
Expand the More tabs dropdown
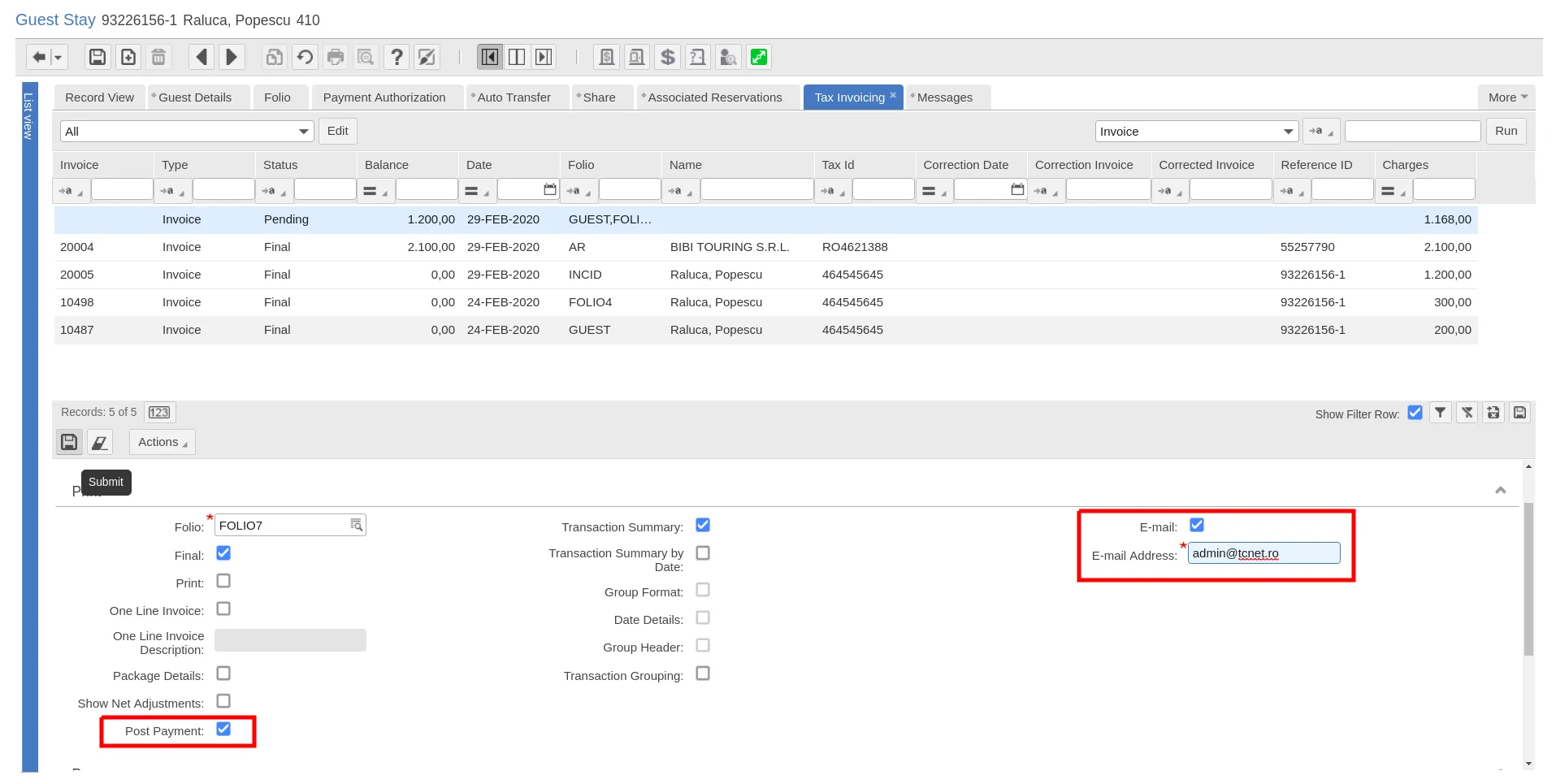click(x=1507, y=97)
